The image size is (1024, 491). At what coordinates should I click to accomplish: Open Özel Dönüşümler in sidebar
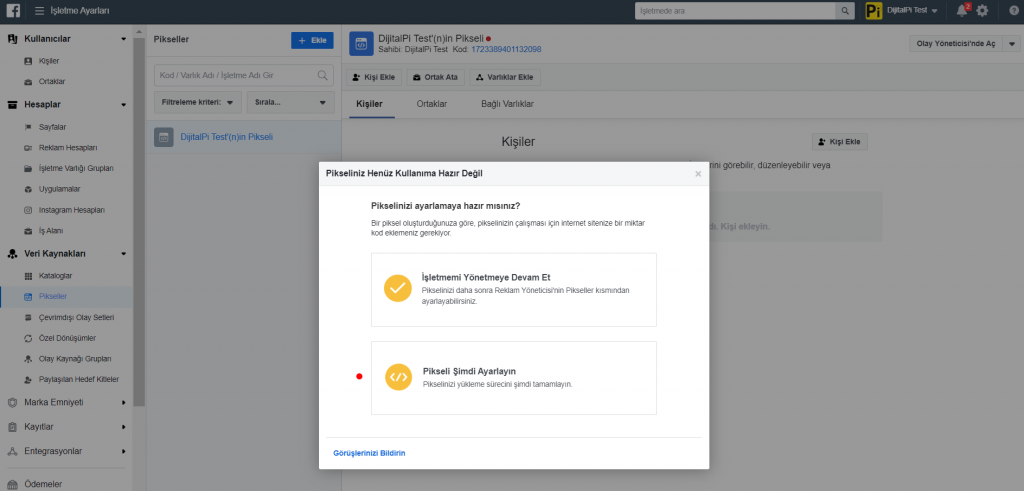tap(67, 338)
